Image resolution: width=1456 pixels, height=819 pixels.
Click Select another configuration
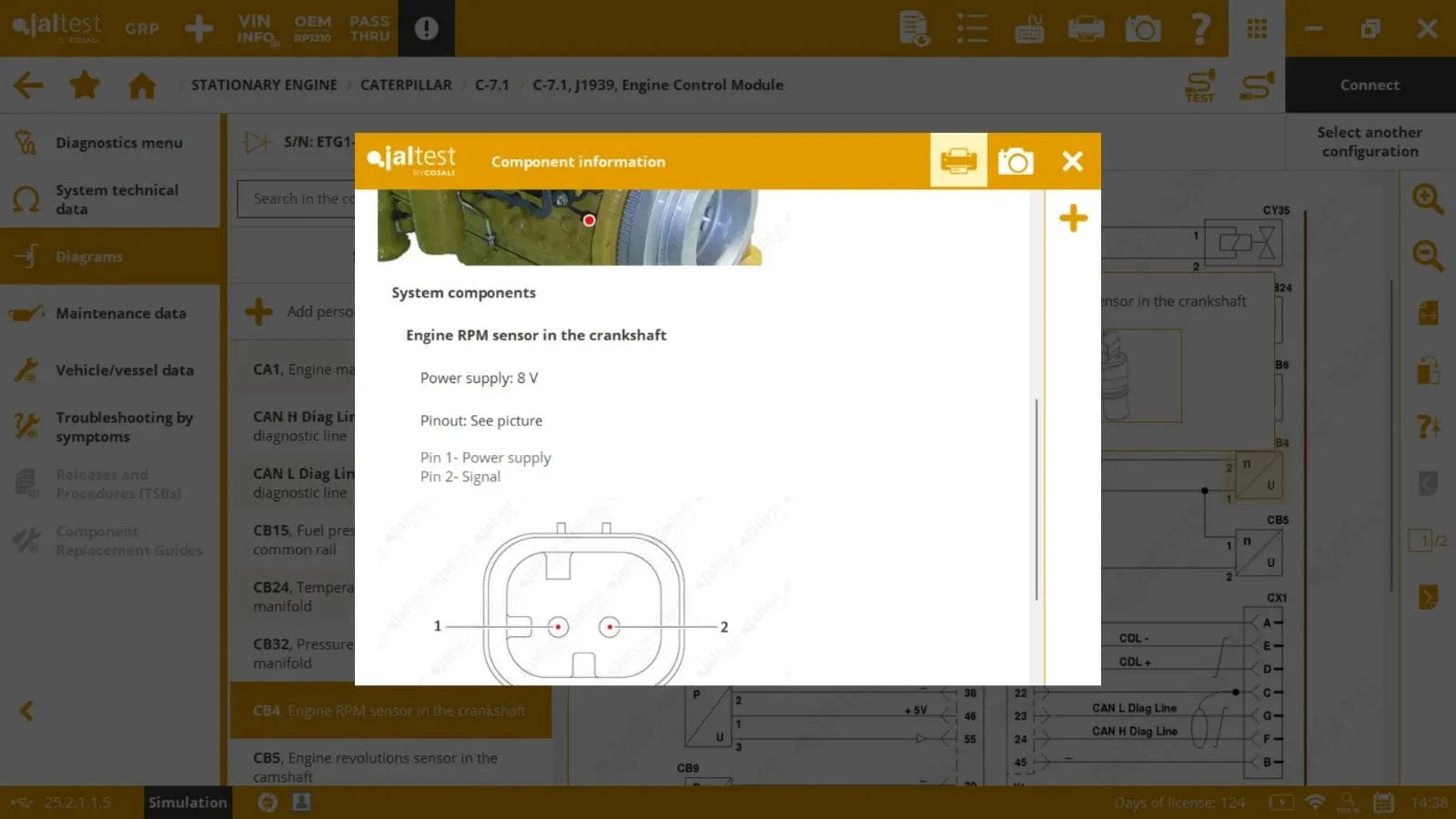pyautogui.click(x=1370, y=142)
